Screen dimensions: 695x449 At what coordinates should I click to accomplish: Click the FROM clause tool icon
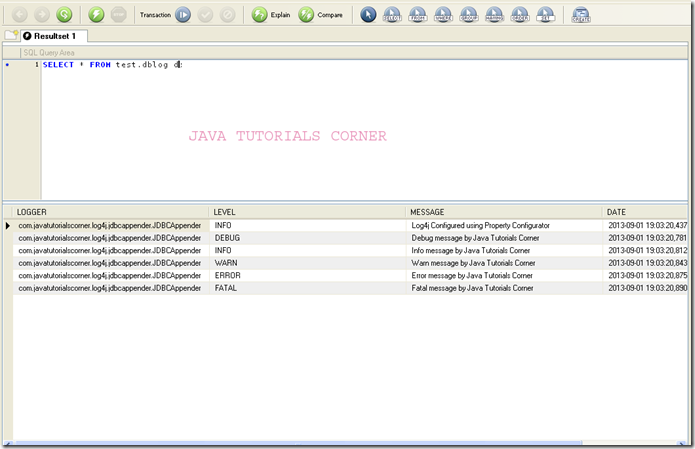click(x=418, y=15)
